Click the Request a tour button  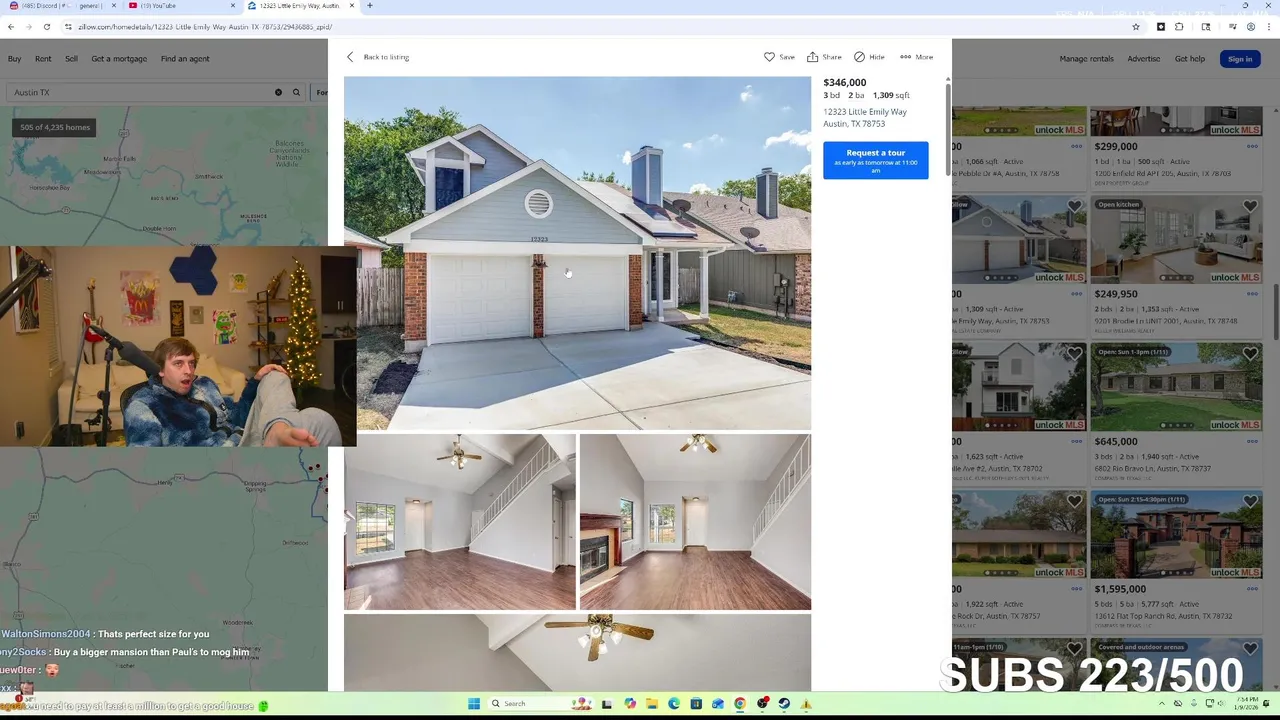pyautogui.click(x=875, y=160)
